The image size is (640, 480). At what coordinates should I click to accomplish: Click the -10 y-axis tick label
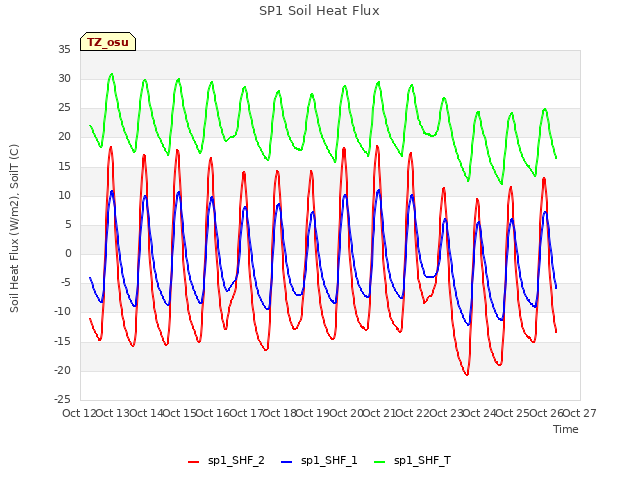[62, 311]
